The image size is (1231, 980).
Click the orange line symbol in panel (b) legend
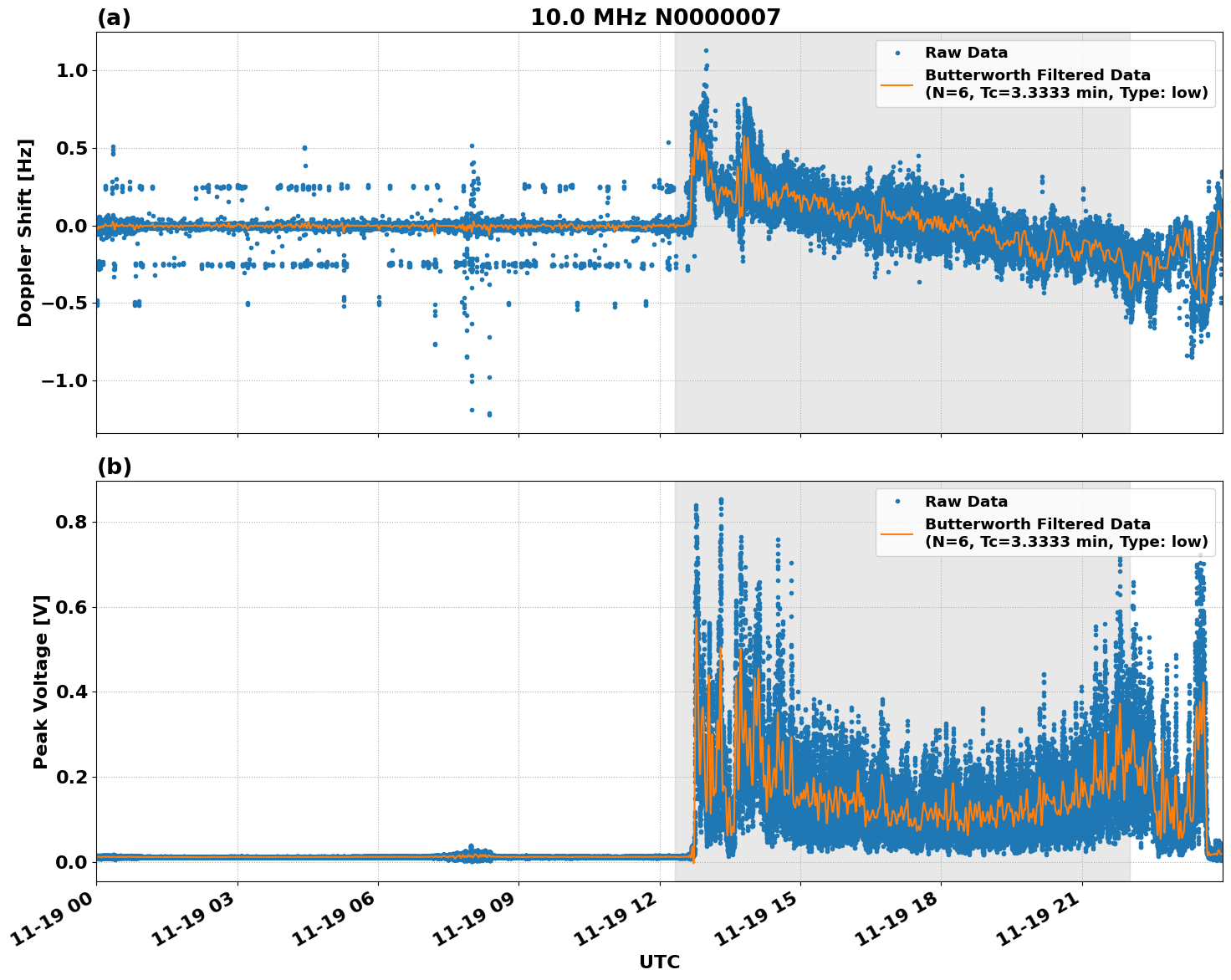coord(899,533)
